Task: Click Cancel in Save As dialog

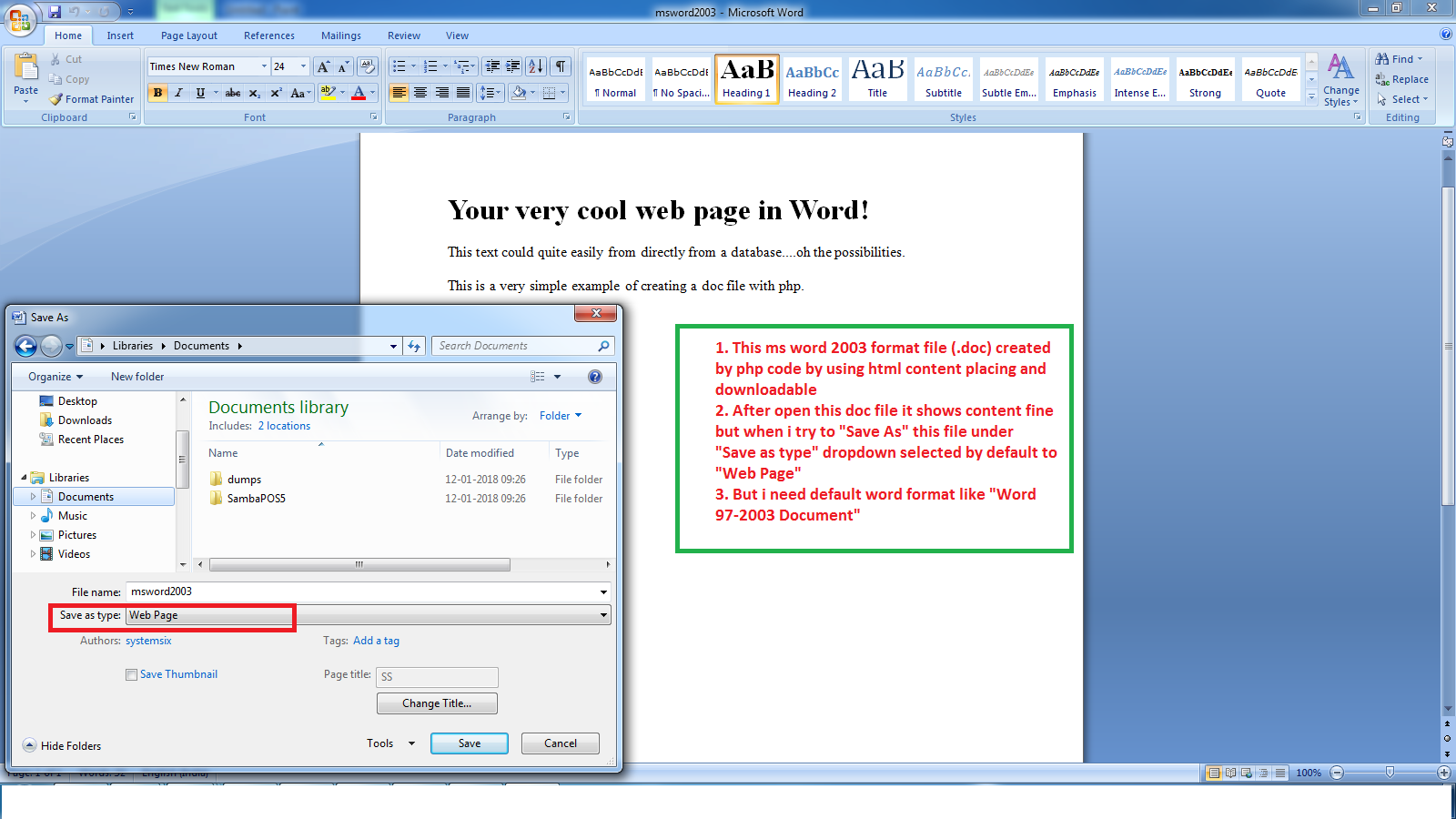Action: [x=561, y=743]
